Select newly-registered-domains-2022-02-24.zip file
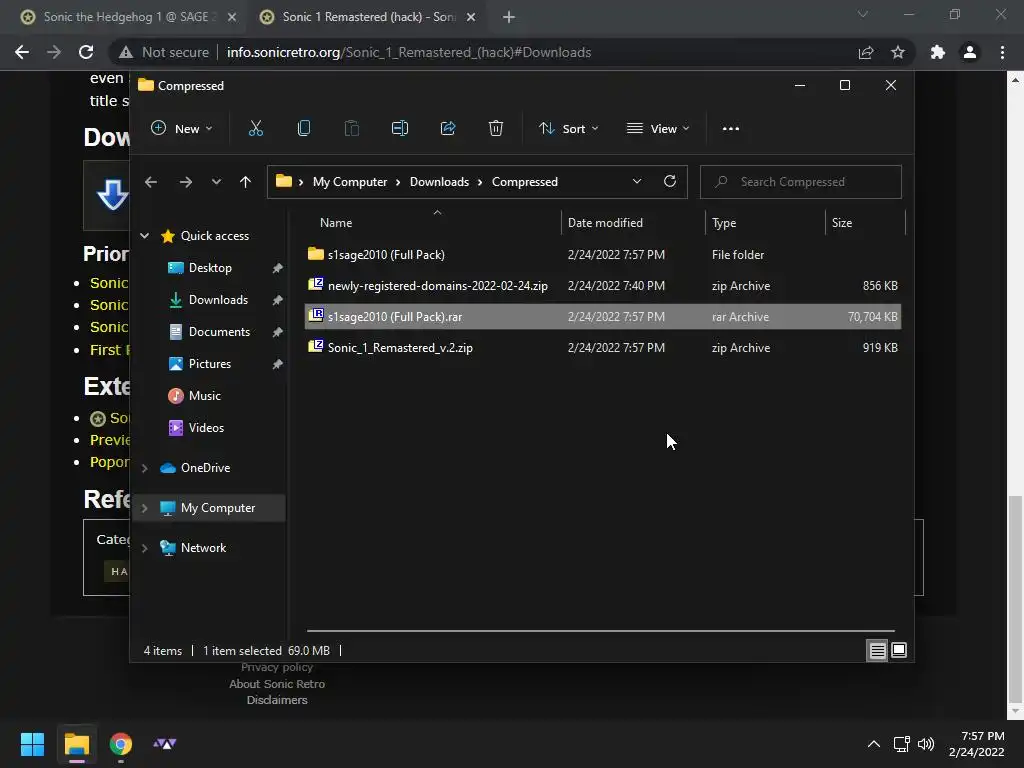The image size is (1024, 768). [603, 285]
